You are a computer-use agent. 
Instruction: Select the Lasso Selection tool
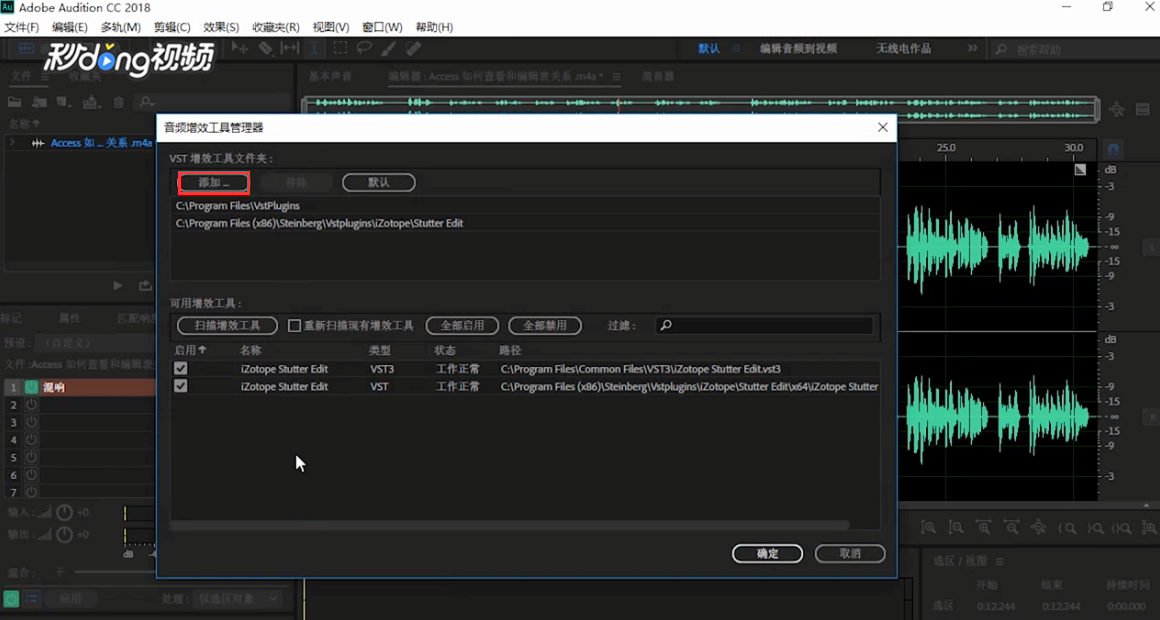click(364, 48)
